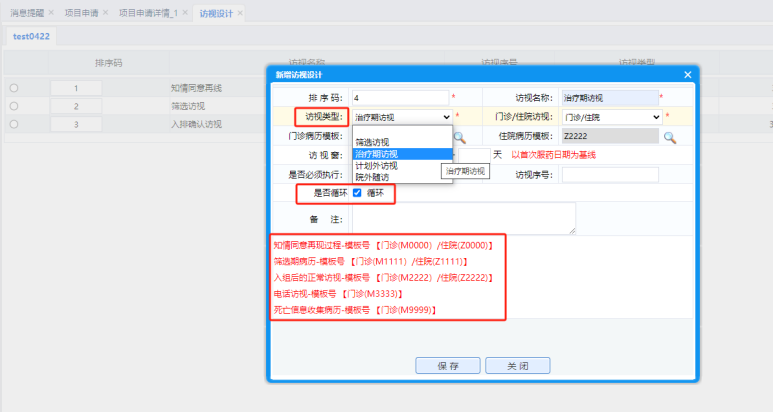Open the 访视类型 dropdown
This screenshot has width=773, height=413.
point(402,117)
